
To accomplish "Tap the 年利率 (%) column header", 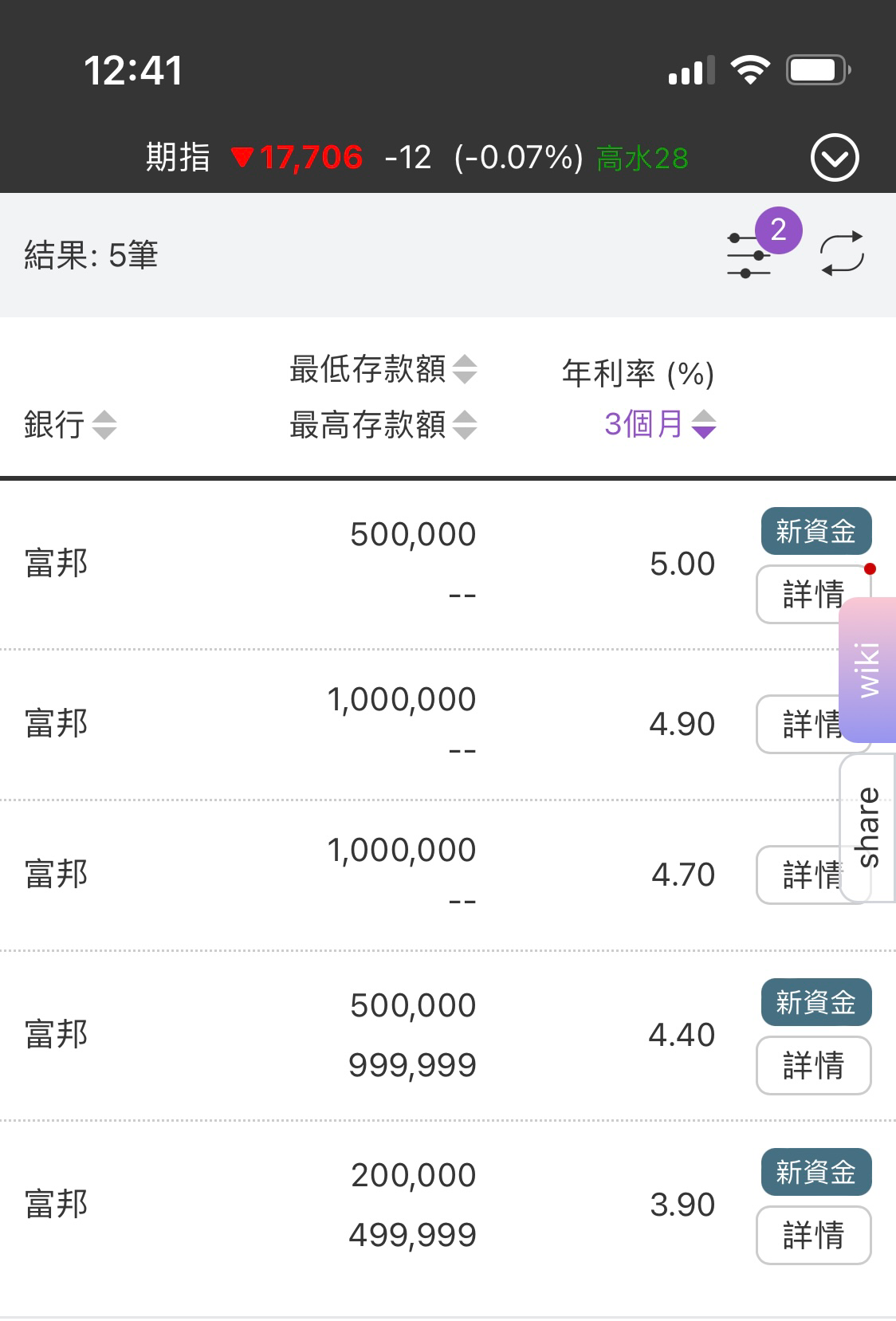I will (x=638, y=373).
